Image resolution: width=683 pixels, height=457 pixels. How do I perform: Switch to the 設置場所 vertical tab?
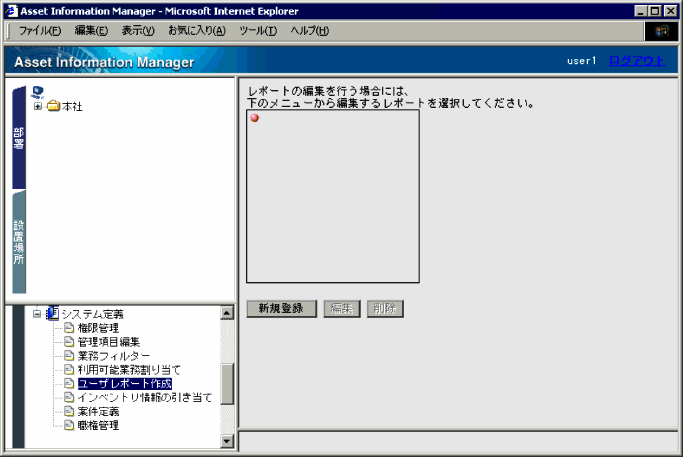coord(19,242)
